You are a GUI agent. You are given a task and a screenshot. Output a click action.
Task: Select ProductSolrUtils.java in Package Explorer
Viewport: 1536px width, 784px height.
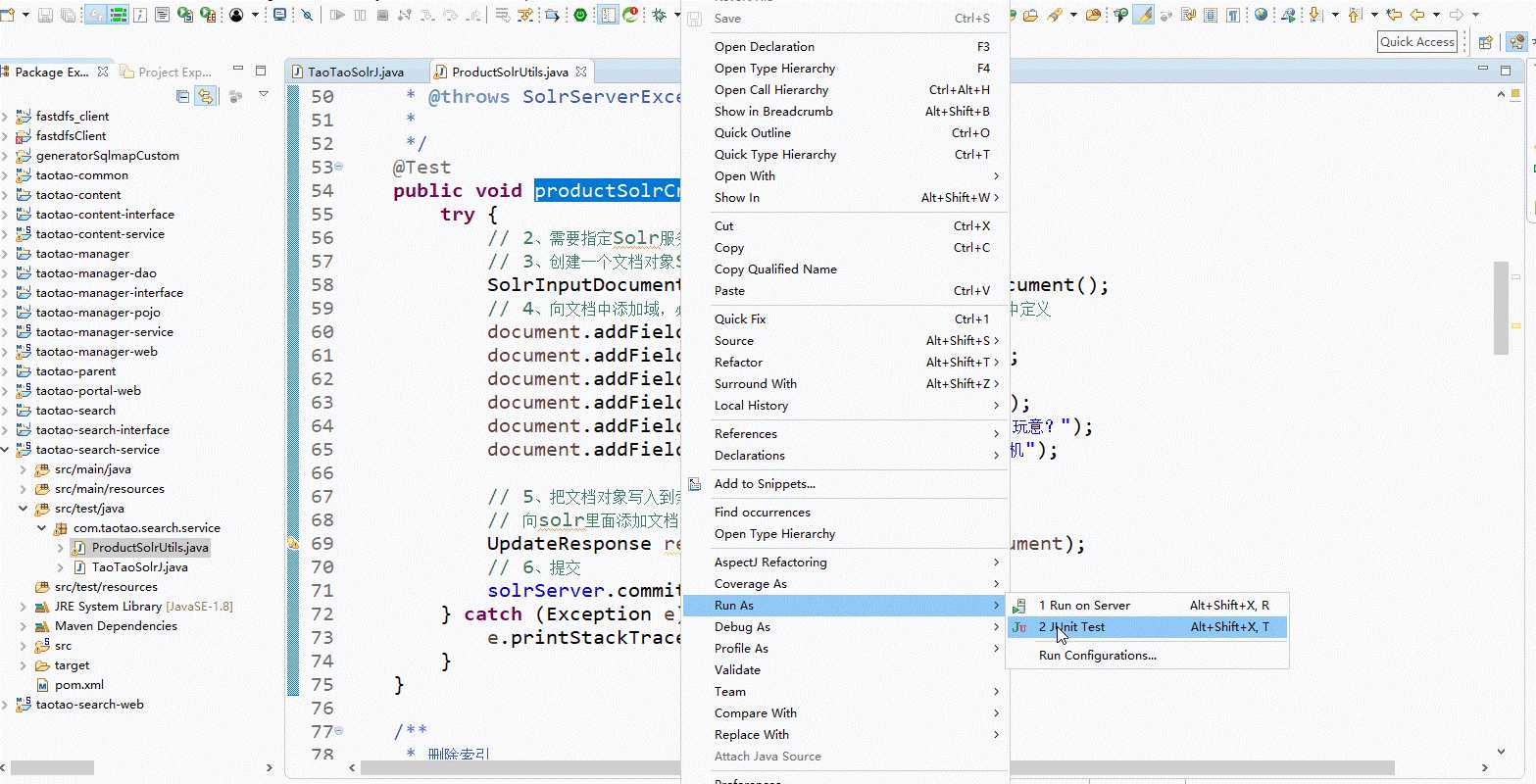[x=150, y=547]
